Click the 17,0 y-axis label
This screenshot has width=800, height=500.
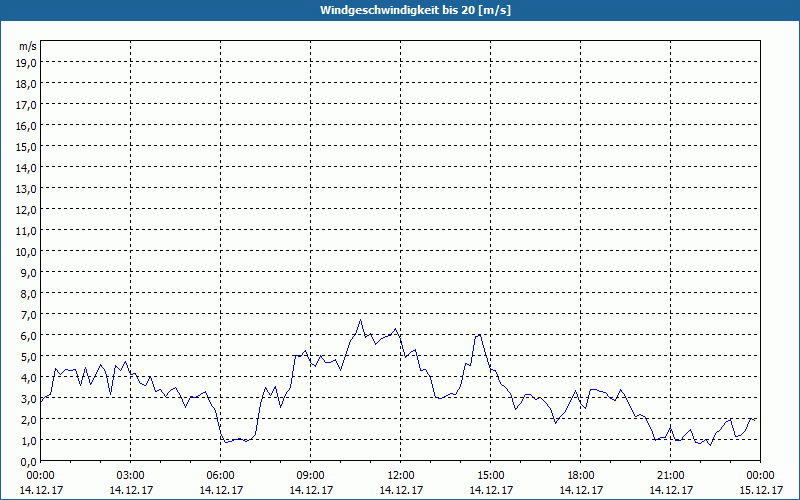28,105
